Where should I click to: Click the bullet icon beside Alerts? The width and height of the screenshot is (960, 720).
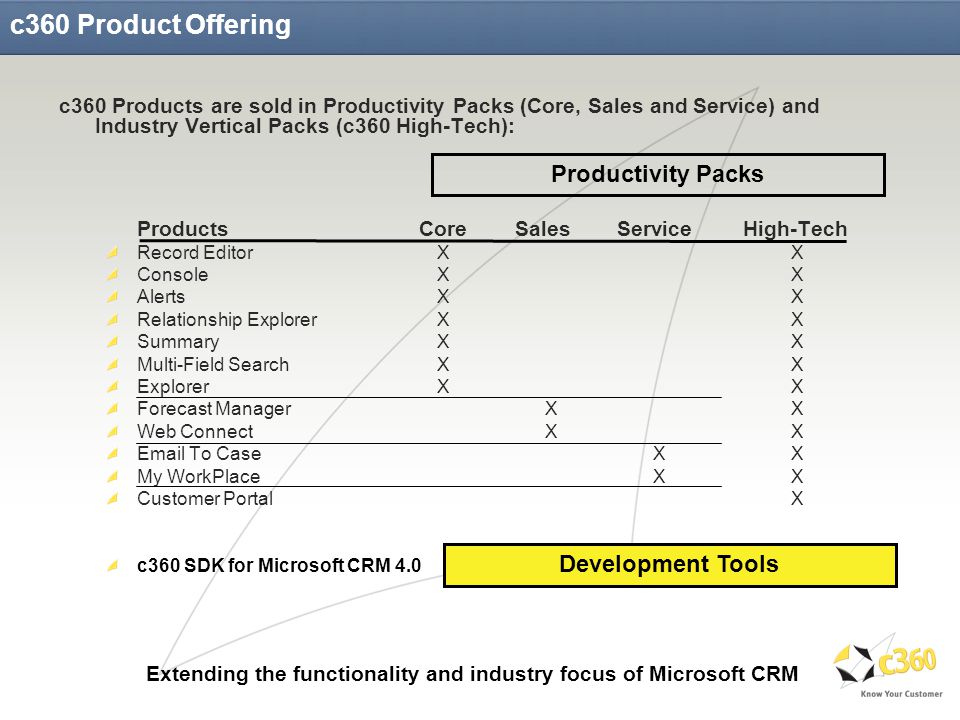coord(113,297)
